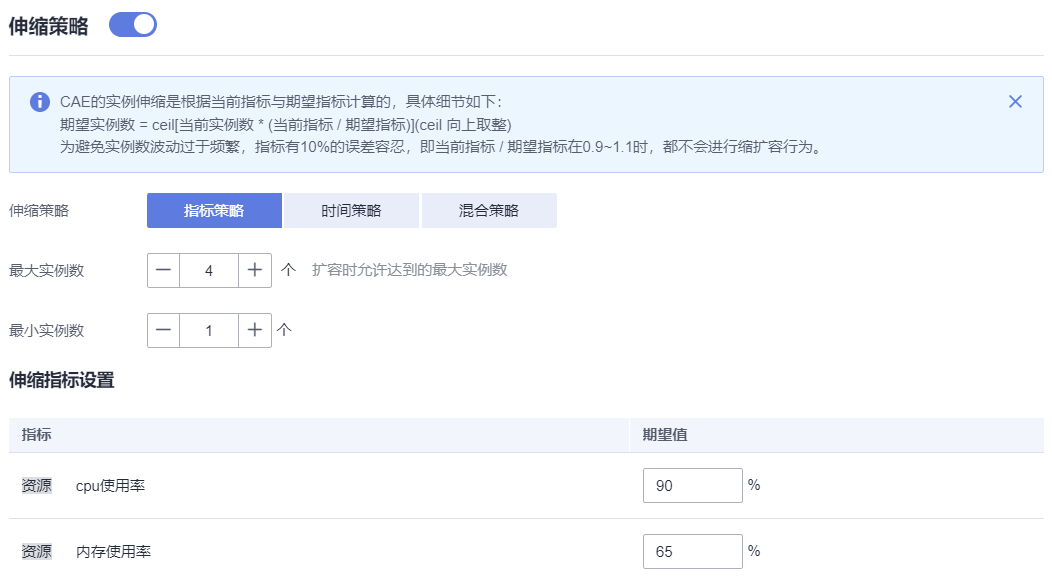Toggle the 伸缩策略 switch off
The width and height of the screenshot is (1052, 583).
tap(133, 25)
